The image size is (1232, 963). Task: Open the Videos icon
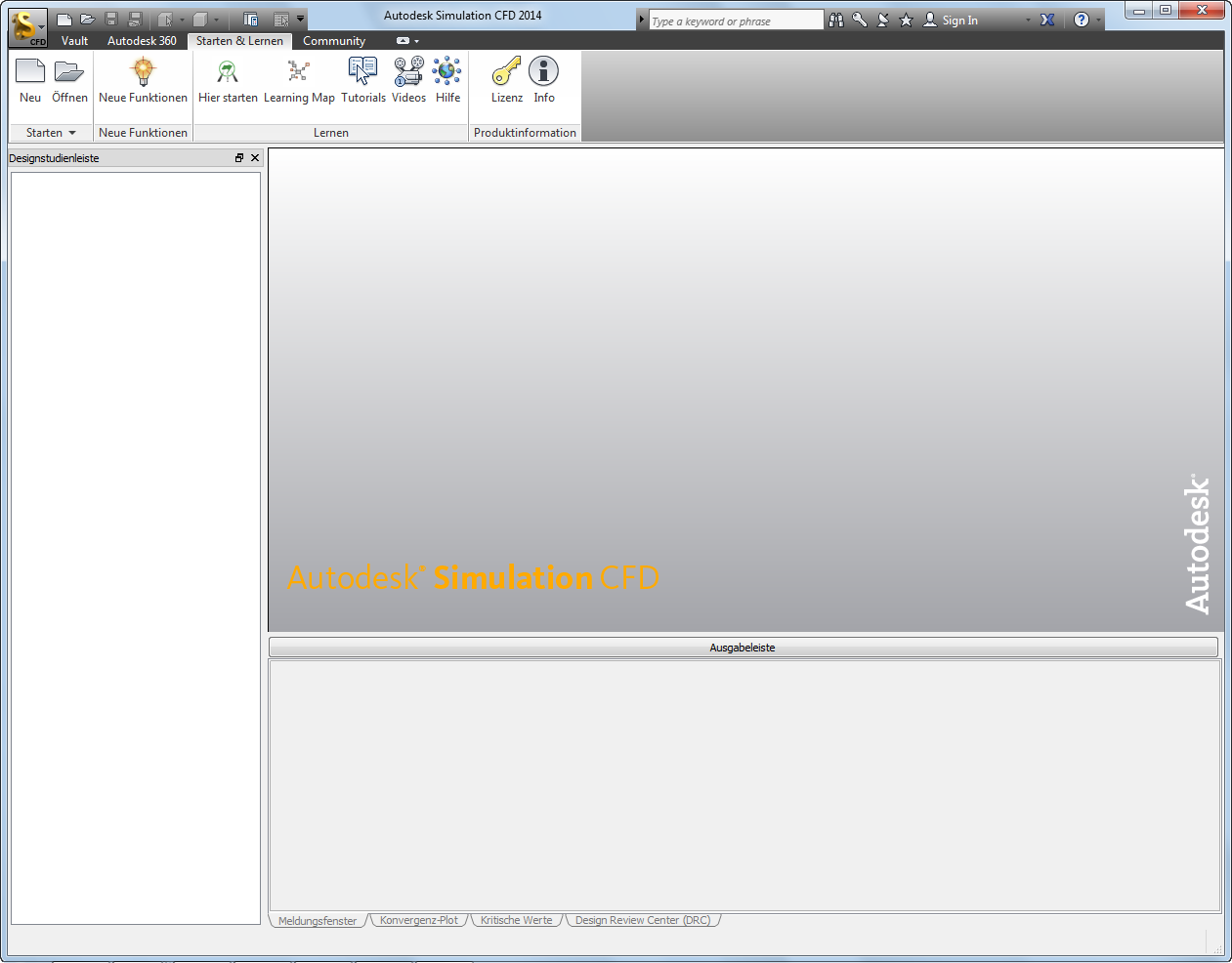pos(408,72)
